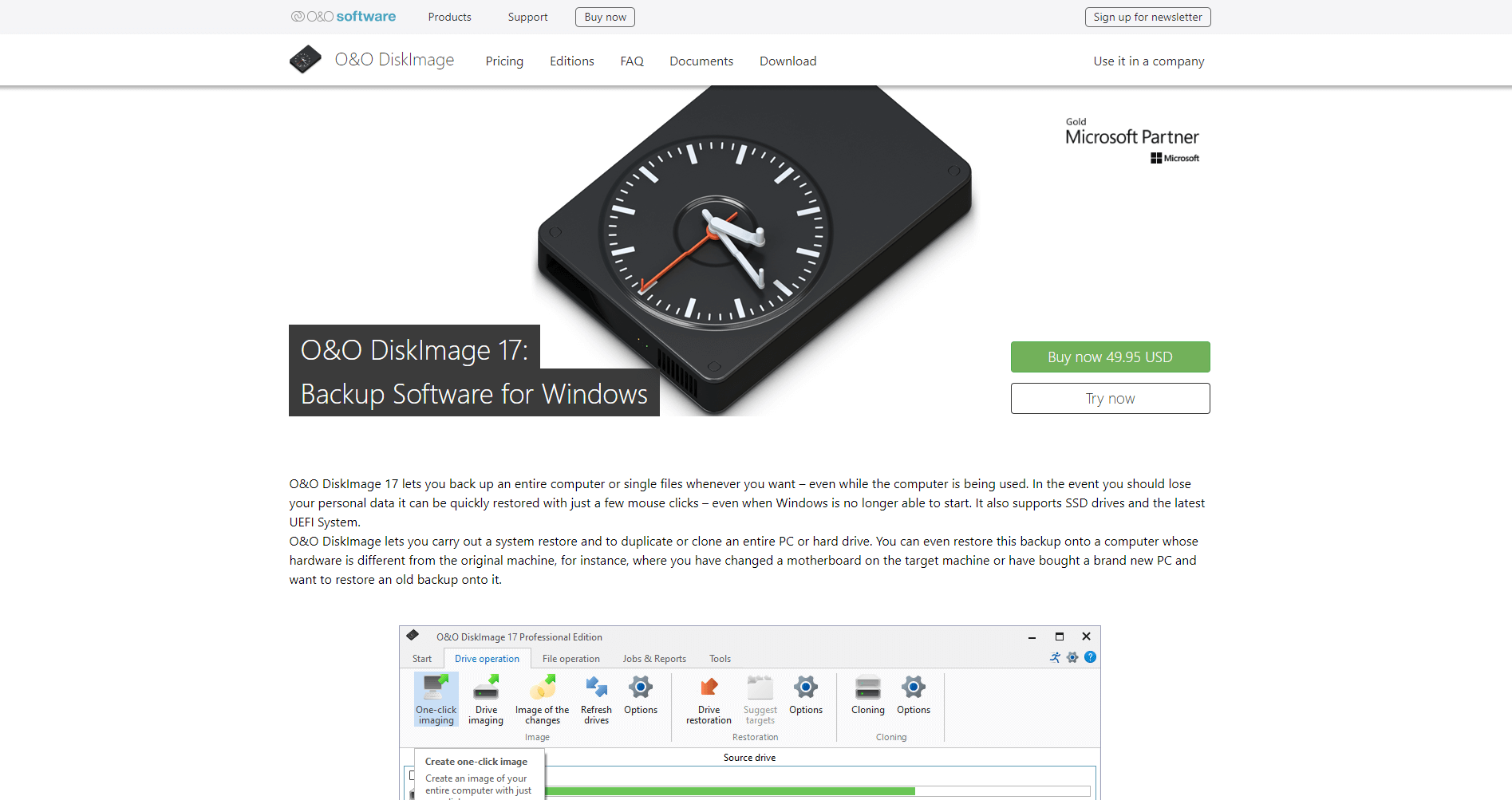Image resolution: width=1512 pixels, height=800 pixels.
Task: Click Use it in a company link
Action: 1149,61
